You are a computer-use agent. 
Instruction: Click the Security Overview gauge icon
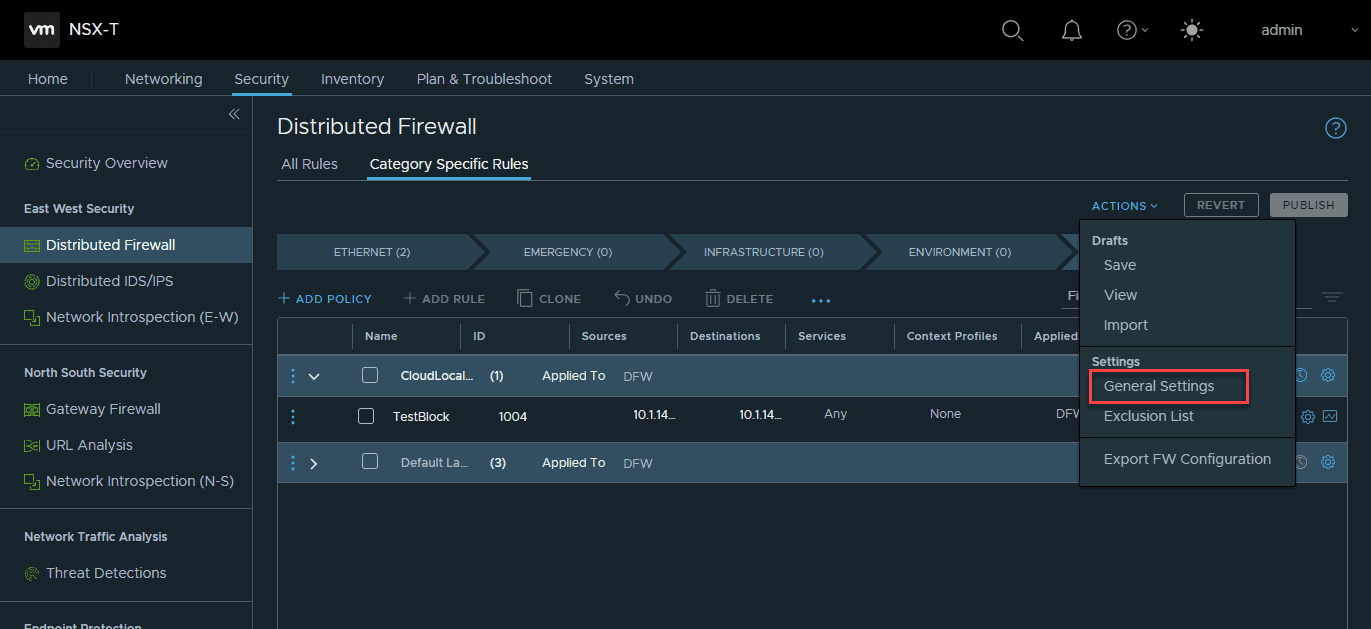32,164
